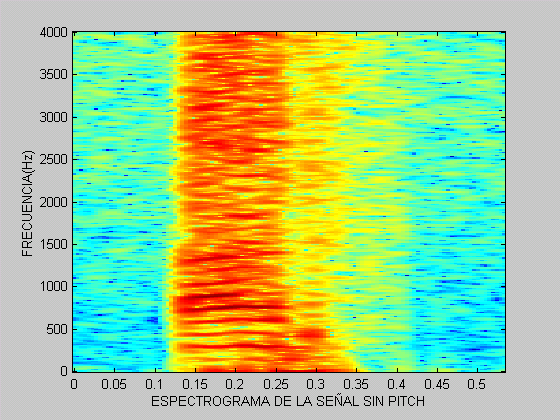Click the 0.2 time tick label
The height and width of the screenshot is (420, 560).
(x=235, y=384)
